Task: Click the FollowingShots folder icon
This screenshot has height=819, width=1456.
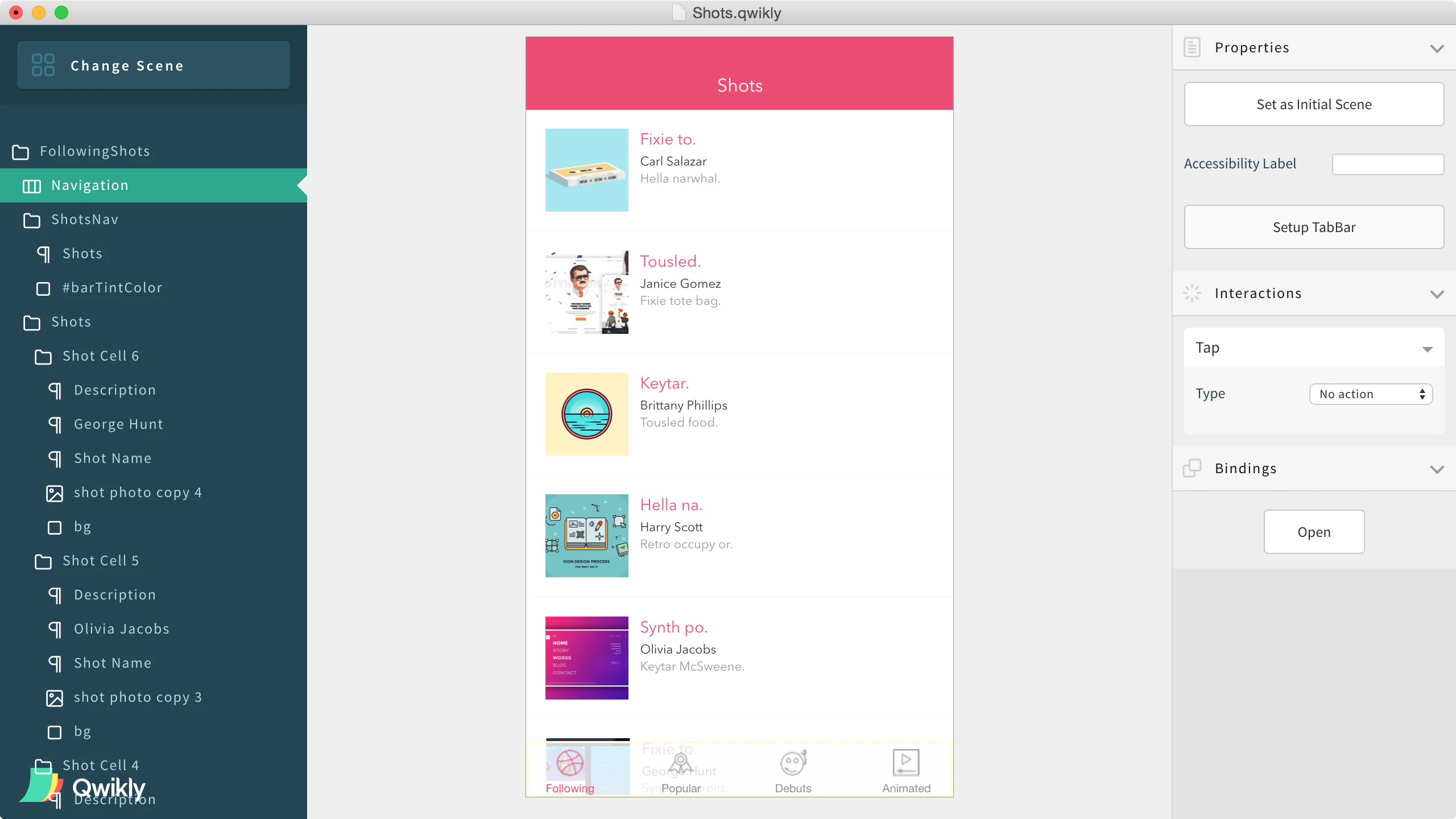Action: pyautogui.click(x=20, y=152)
